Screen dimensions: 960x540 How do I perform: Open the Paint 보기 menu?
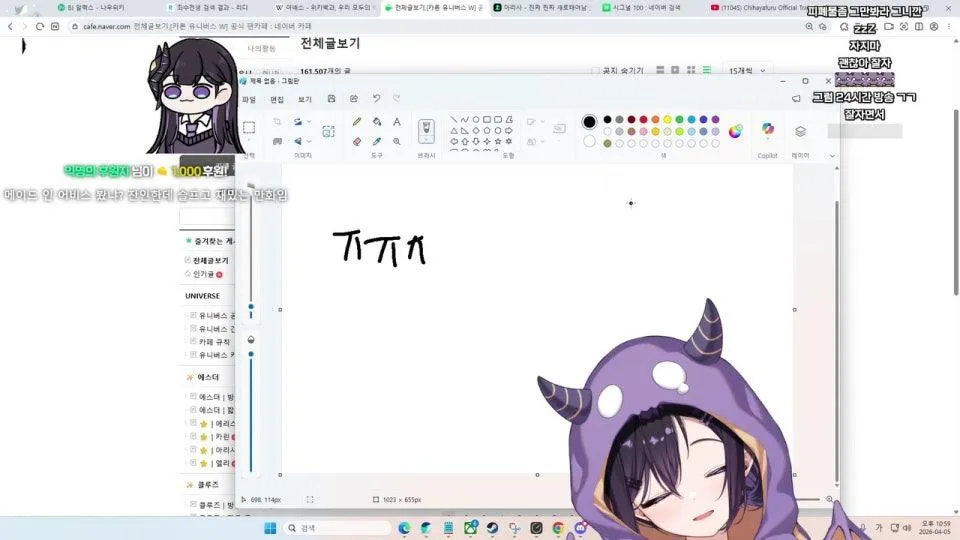coord(305,99)
